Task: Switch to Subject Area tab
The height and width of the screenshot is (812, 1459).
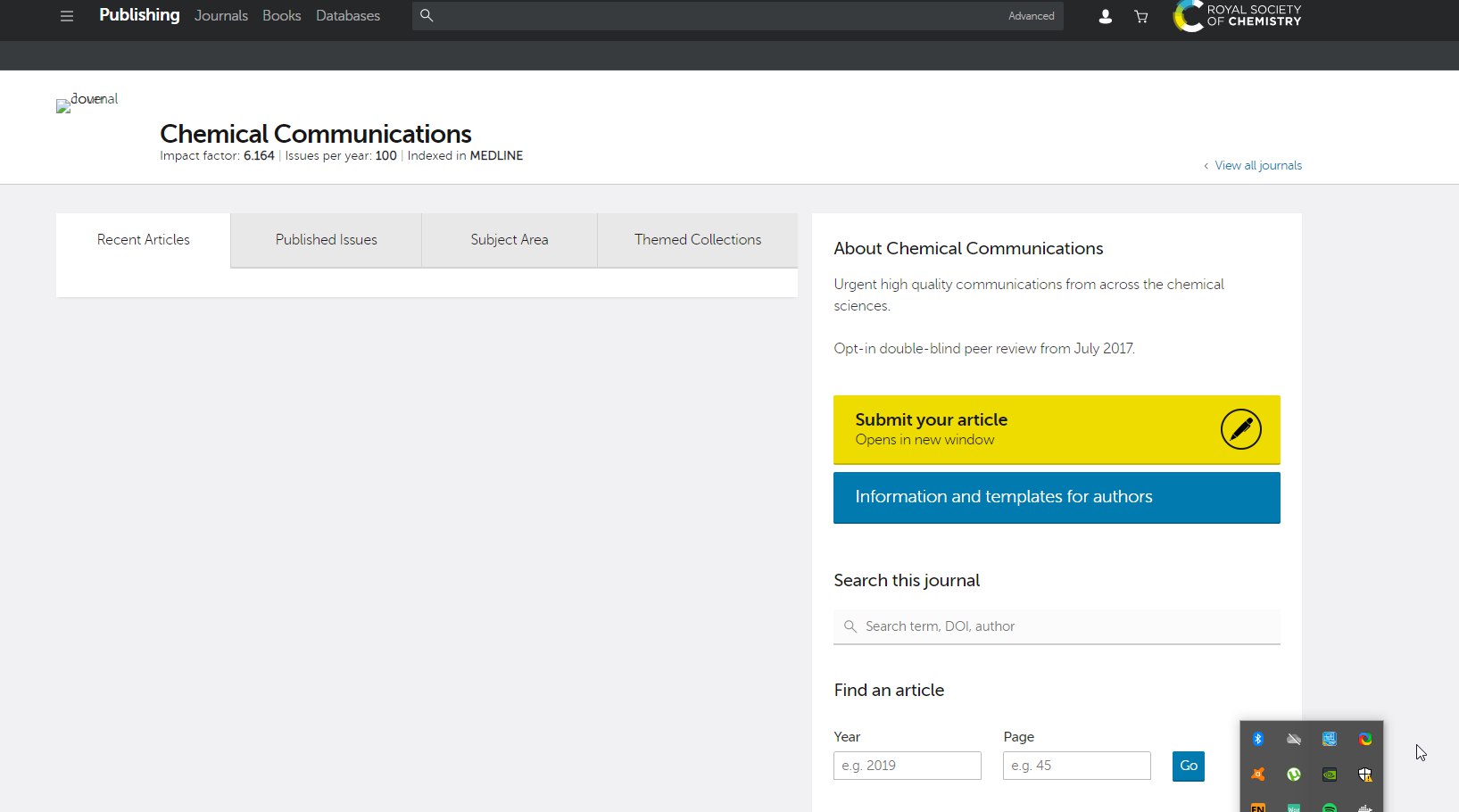Action: tap(510, 240)
